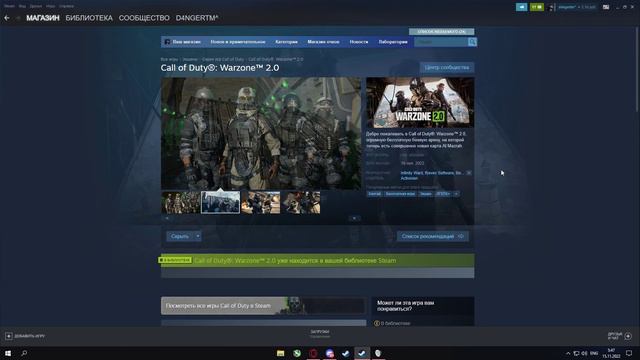Click the store search magnifier icon
Viewport: 640px width, 360px height.
(472, 42)
